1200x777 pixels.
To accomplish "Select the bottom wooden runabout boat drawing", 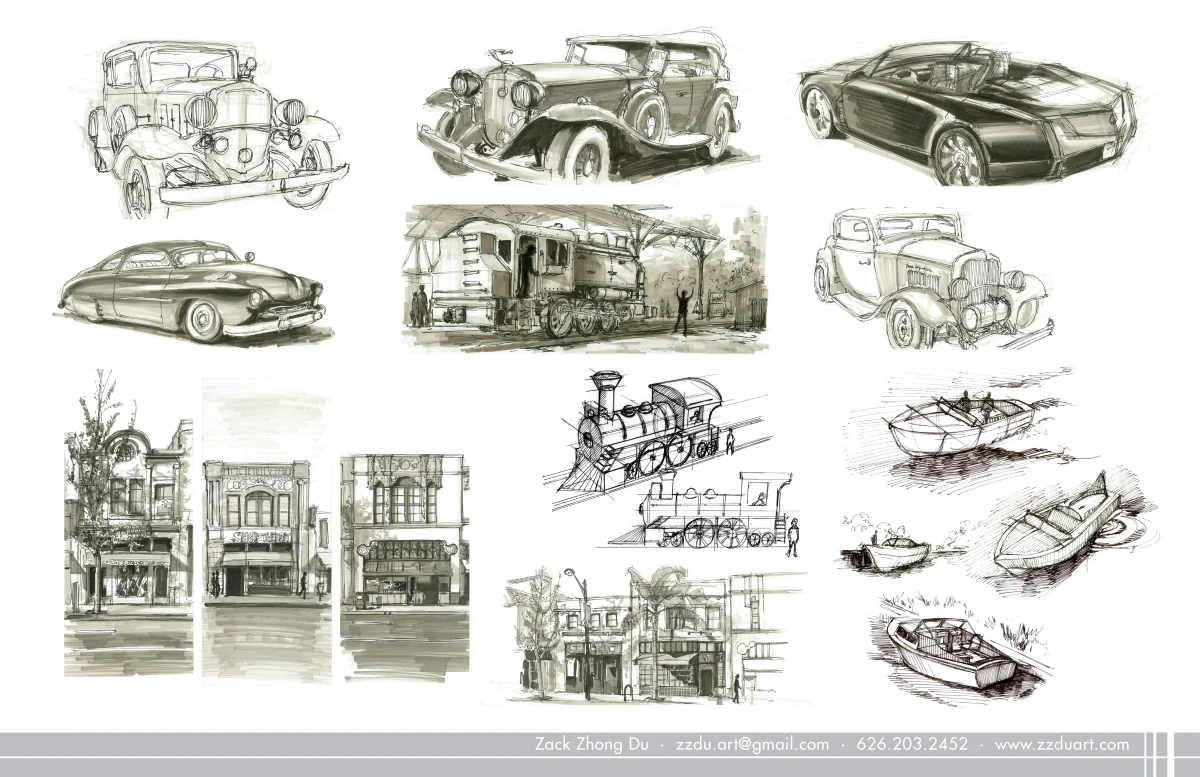I will click(x=950, y=650).
